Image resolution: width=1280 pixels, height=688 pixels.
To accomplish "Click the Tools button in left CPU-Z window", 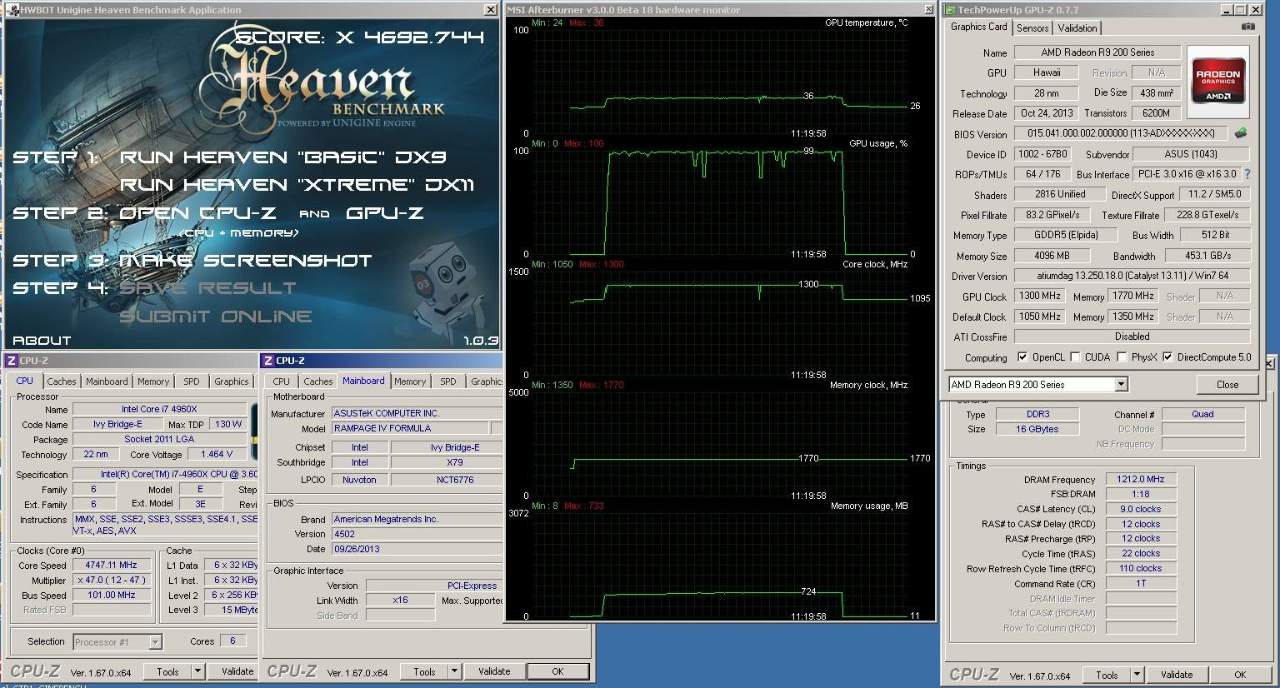I will [x=167, y=672].
